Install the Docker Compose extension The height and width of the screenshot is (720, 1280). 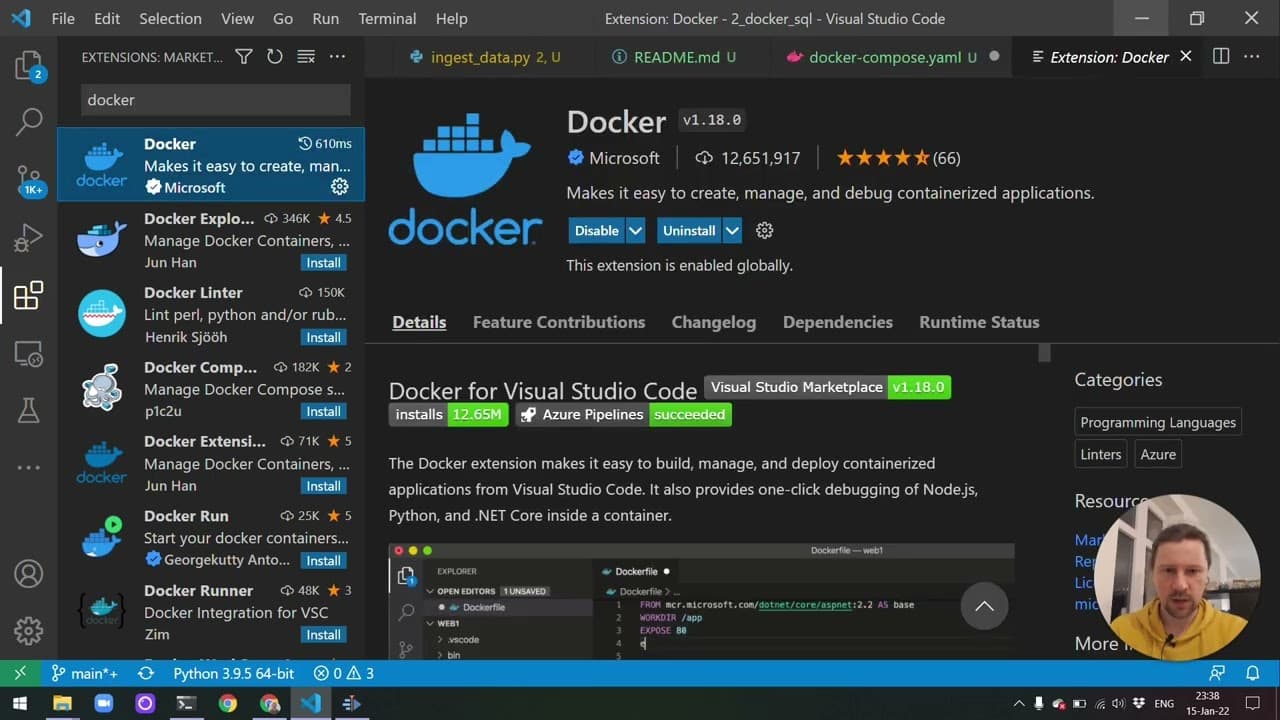[x=324, y=411]
